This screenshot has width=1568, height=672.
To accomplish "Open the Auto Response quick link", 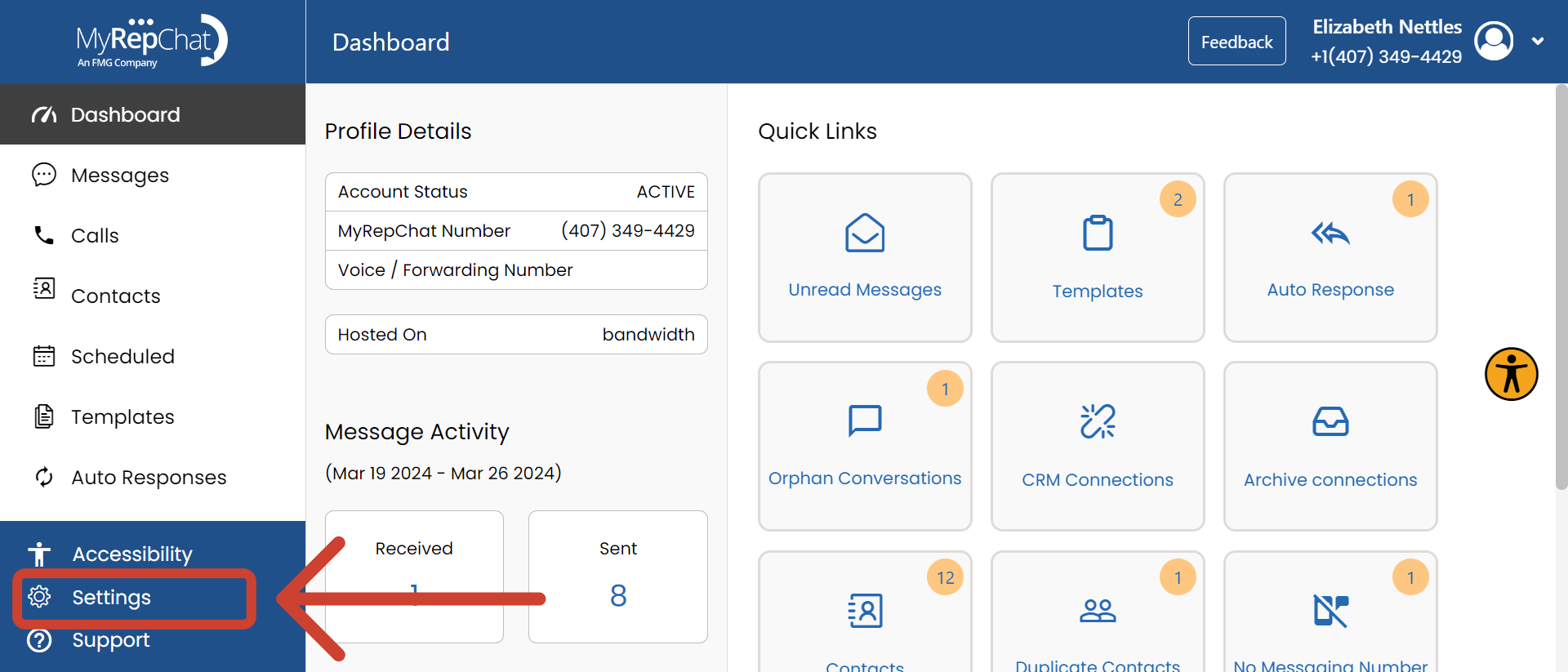I will [x=1330, y=257].
